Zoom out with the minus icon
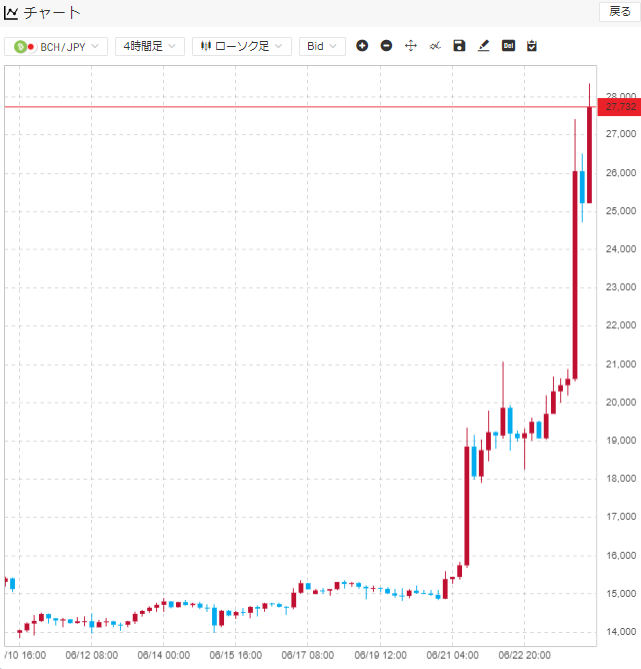The height and width of the screenshot is (669, 641). [x=386, y=46]
